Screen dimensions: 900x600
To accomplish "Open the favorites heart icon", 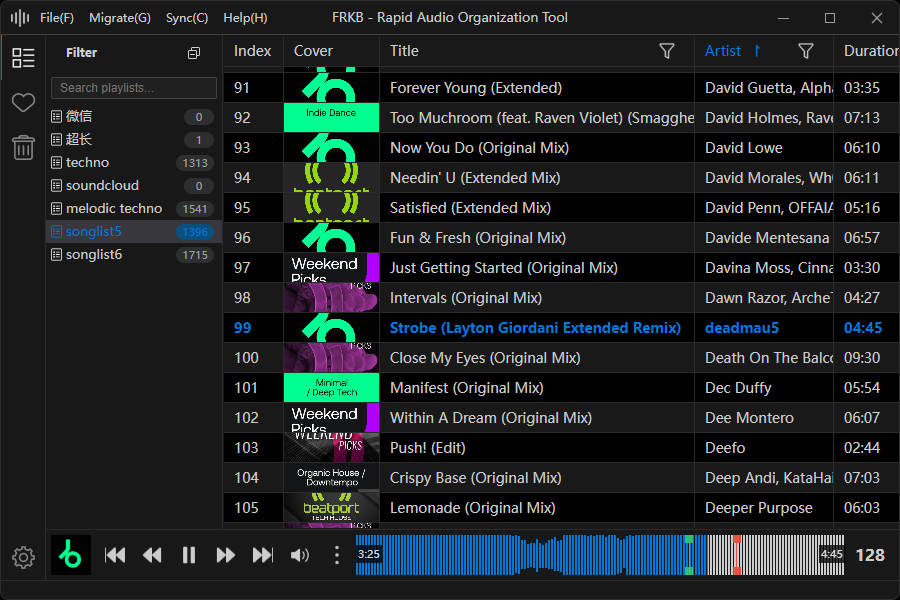I will click(23, 103).
